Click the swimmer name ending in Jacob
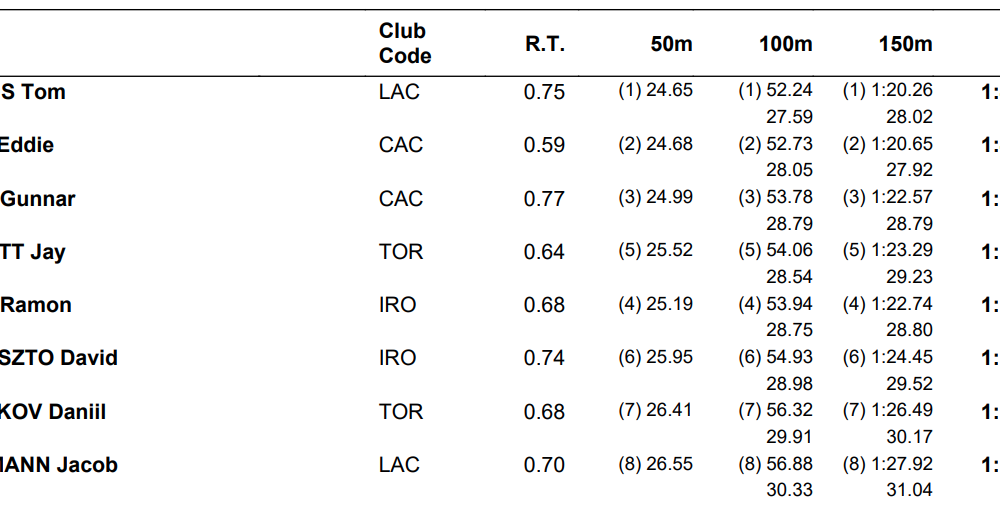Image resolution: width=1000 pixels, height=506 pixels. (60, 465)
